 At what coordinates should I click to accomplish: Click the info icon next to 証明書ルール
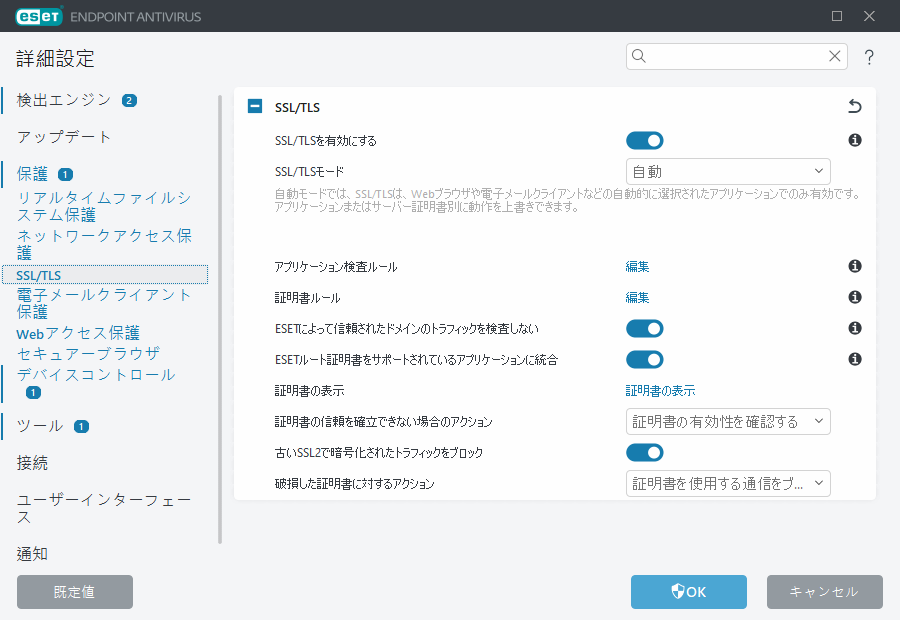pyautogui.click(x=854, y=296)
